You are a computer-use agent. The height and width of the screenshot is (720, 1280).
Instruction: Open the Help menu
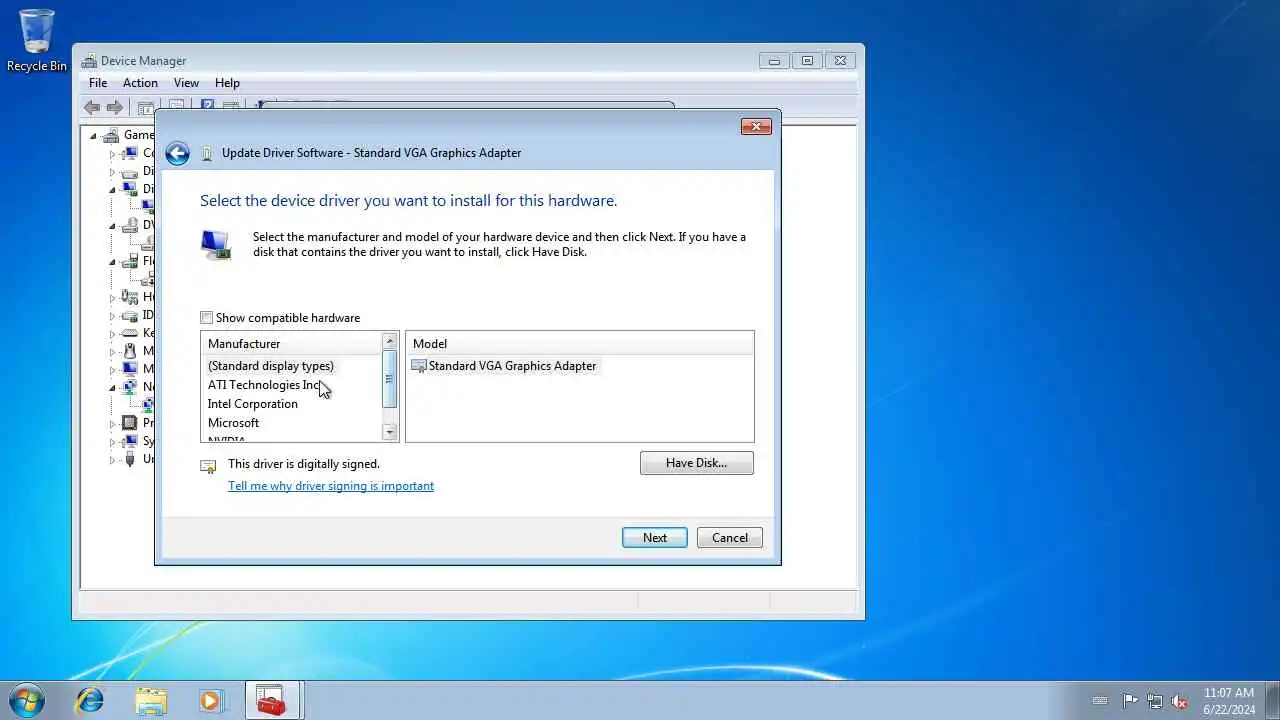[227, 83]
